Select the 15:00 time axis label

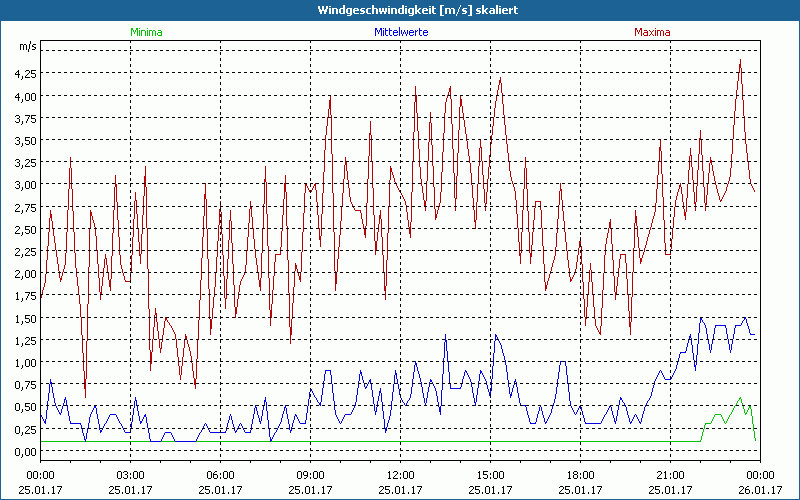coord(490,475)
